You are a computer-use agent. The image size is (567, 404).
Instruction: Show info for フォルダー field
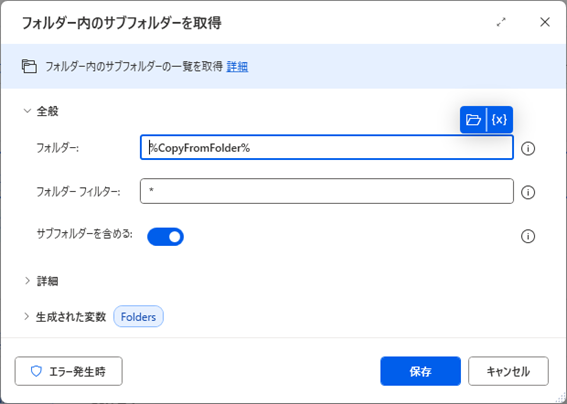(x=528, y=148)
